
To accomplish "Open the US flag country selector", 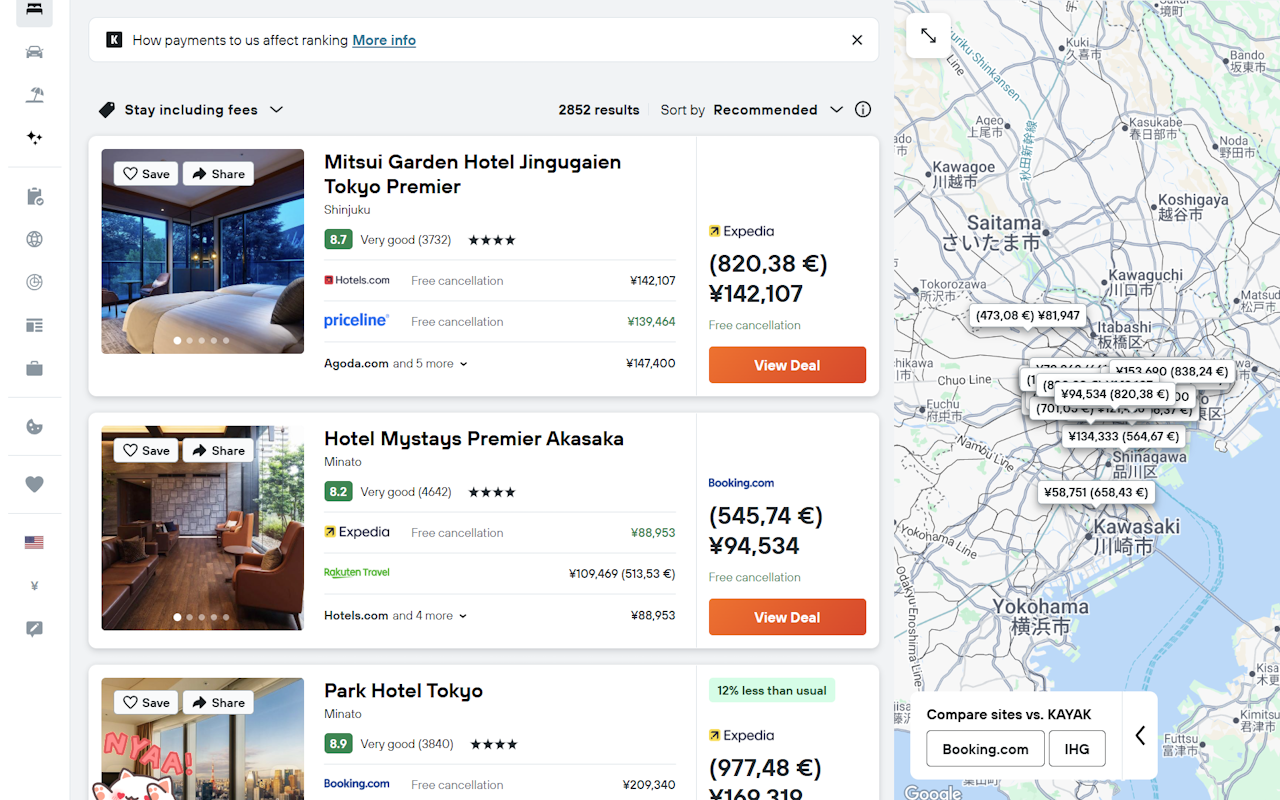I will [34, 542].
